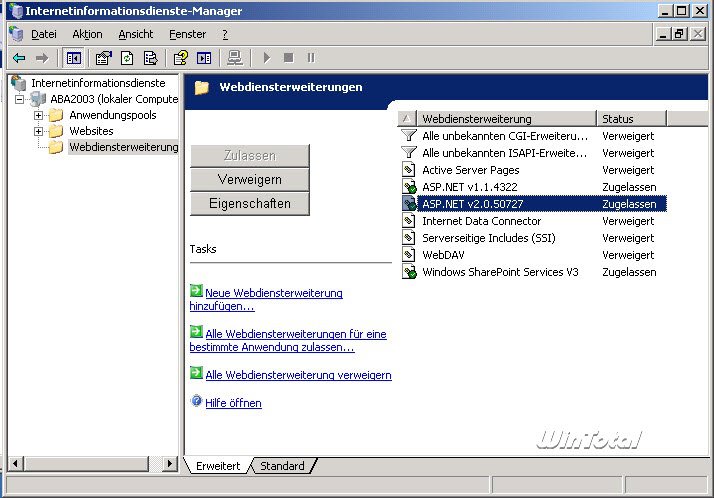The width and height of the screenshot is (714, 498).
Task: Click the ABA2003 computer icon in tree
Action: coord(38,99)
